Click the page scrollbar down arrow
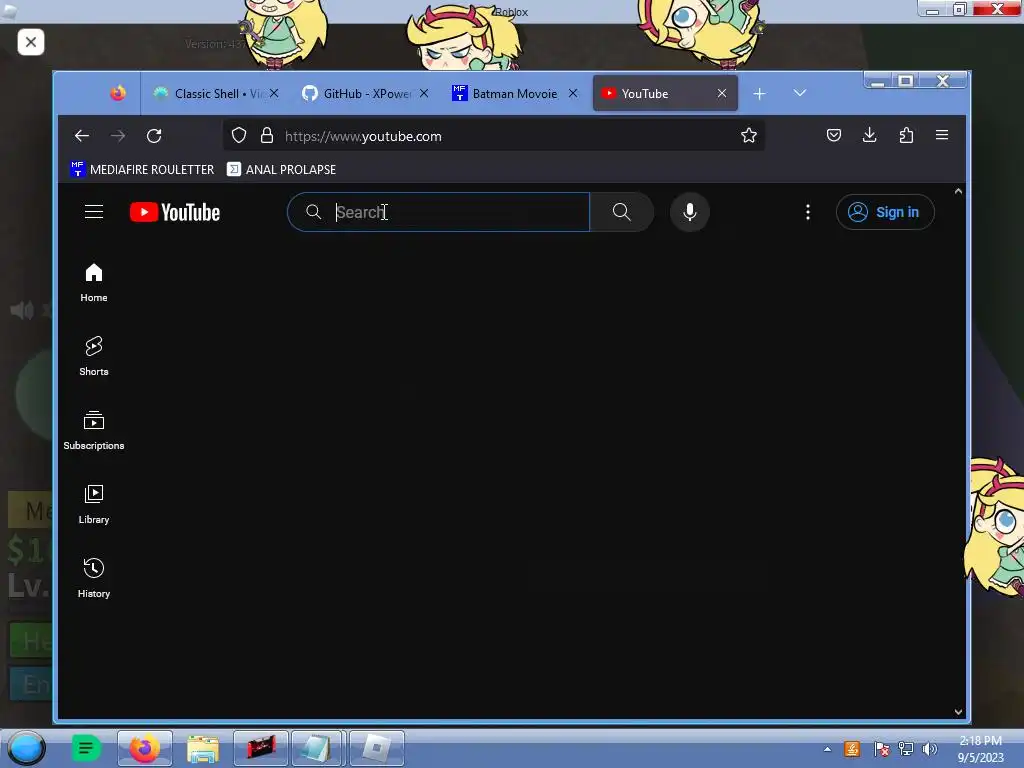This screenshot has height=768, width=1024. (958, 712)
